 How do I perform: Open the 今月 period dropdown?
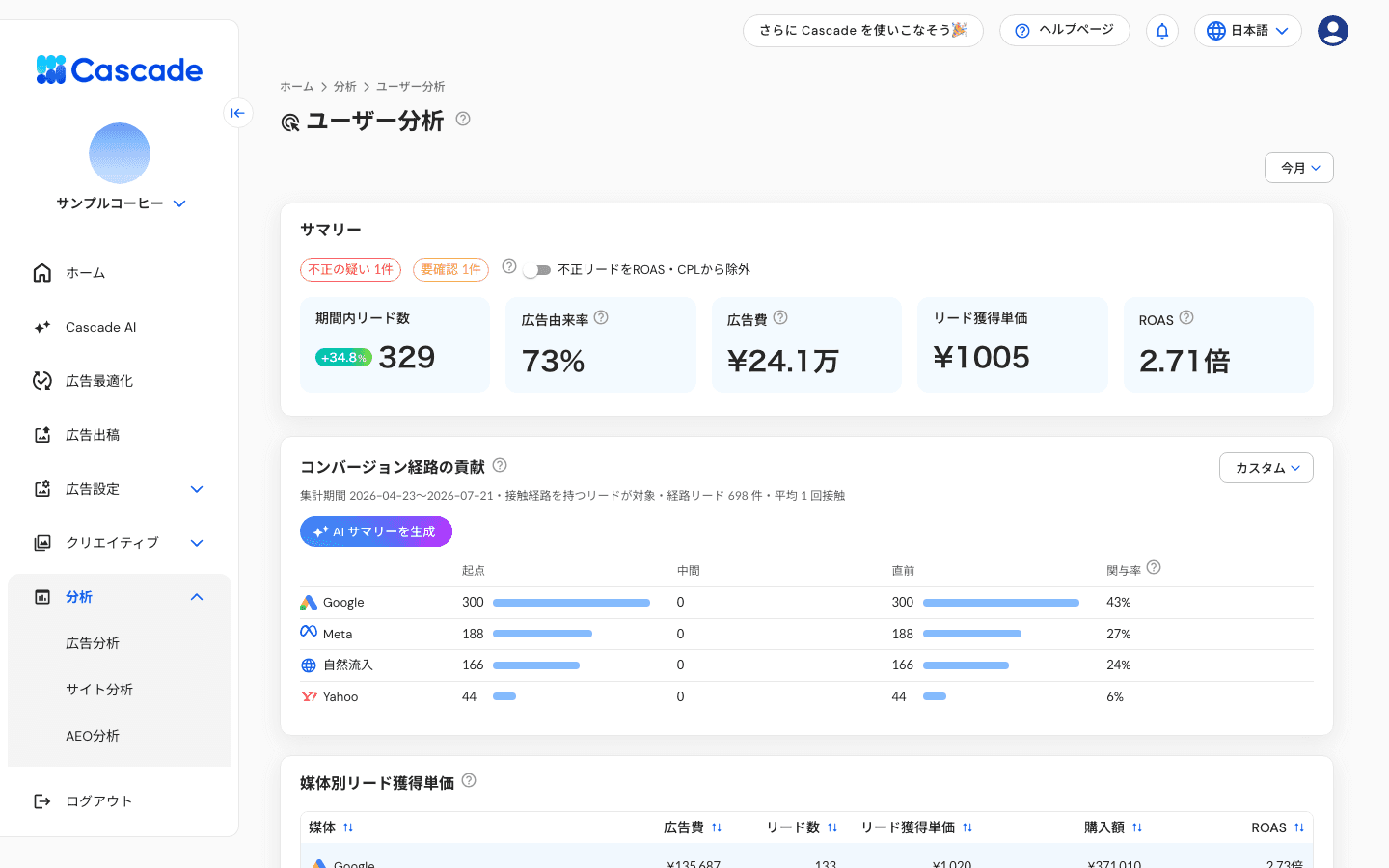click(x=1299, y=168)
